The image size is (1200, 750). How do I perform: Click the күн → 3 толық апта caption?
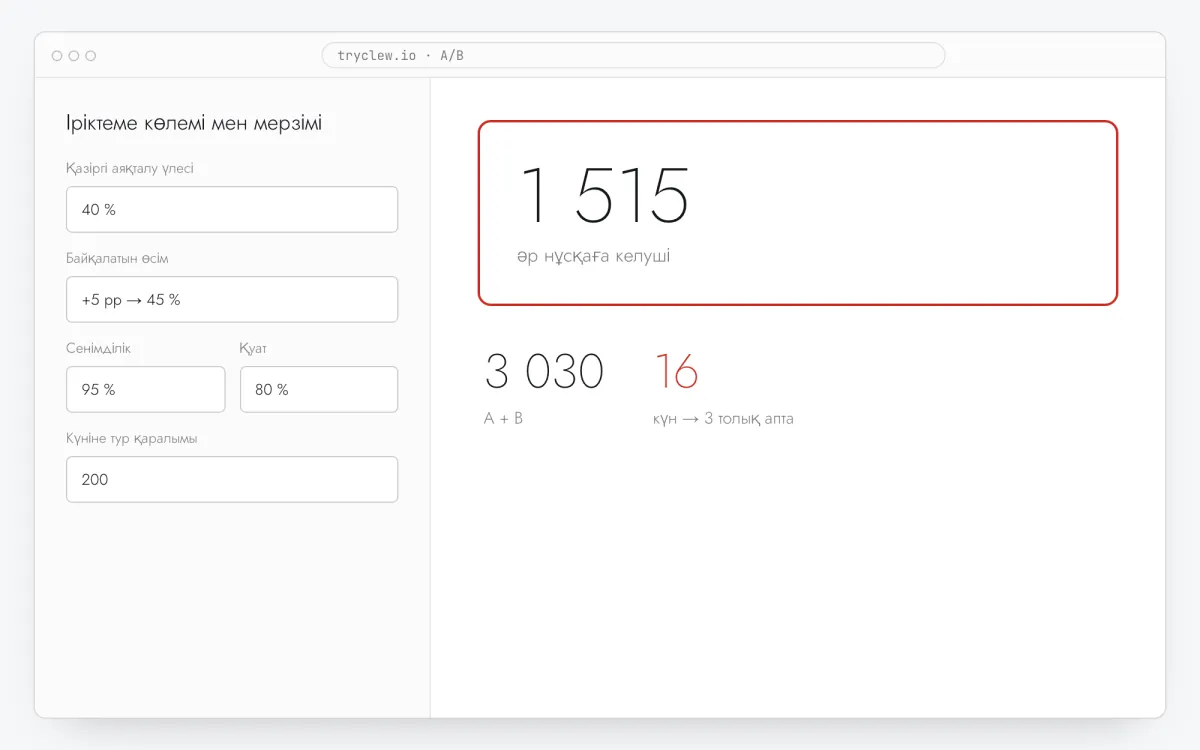pyautogui.click(x=723, y=418)
